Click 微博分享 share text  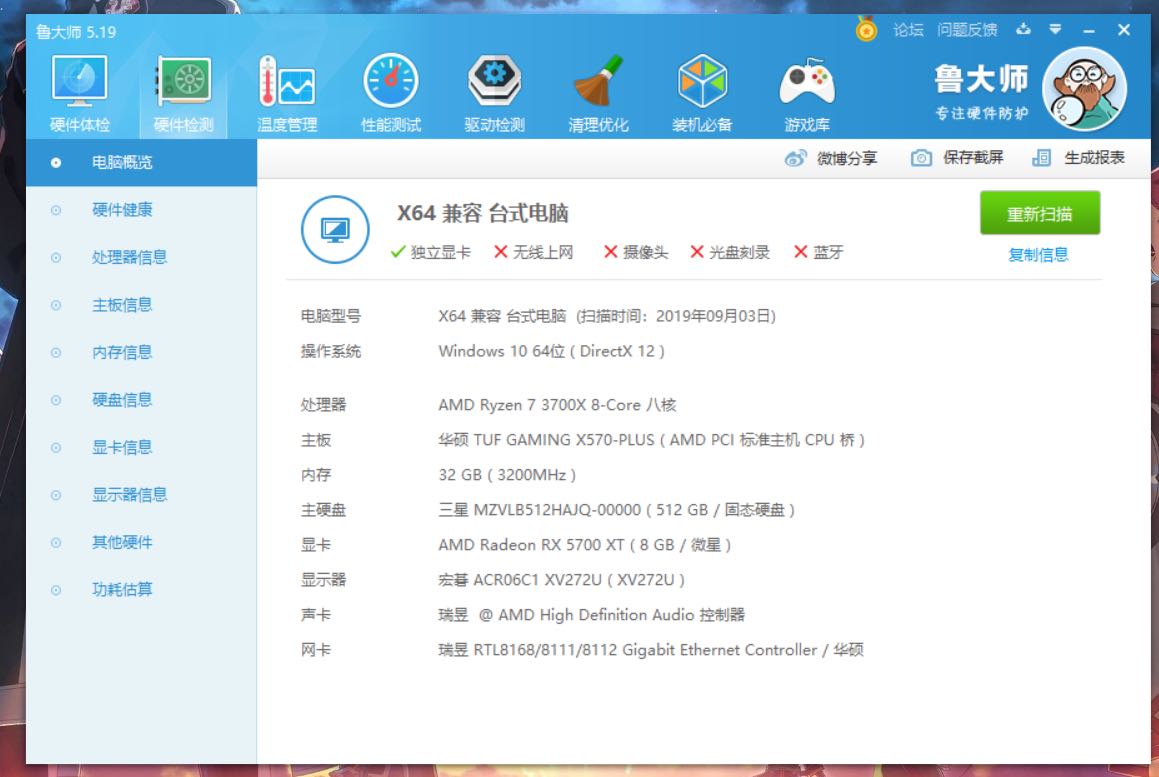[847, 158]
